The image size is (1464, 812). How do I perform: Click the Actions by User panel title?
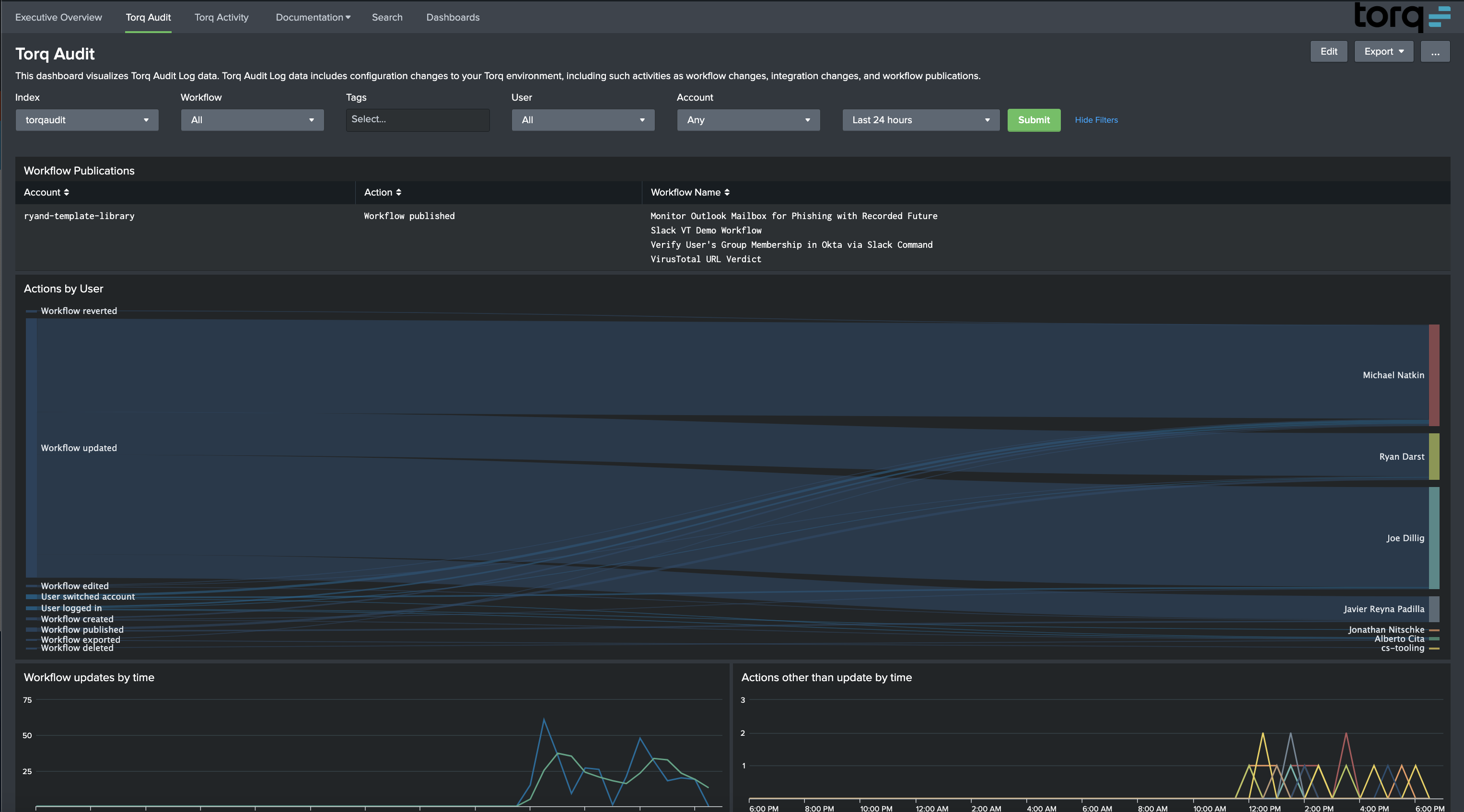64,289
